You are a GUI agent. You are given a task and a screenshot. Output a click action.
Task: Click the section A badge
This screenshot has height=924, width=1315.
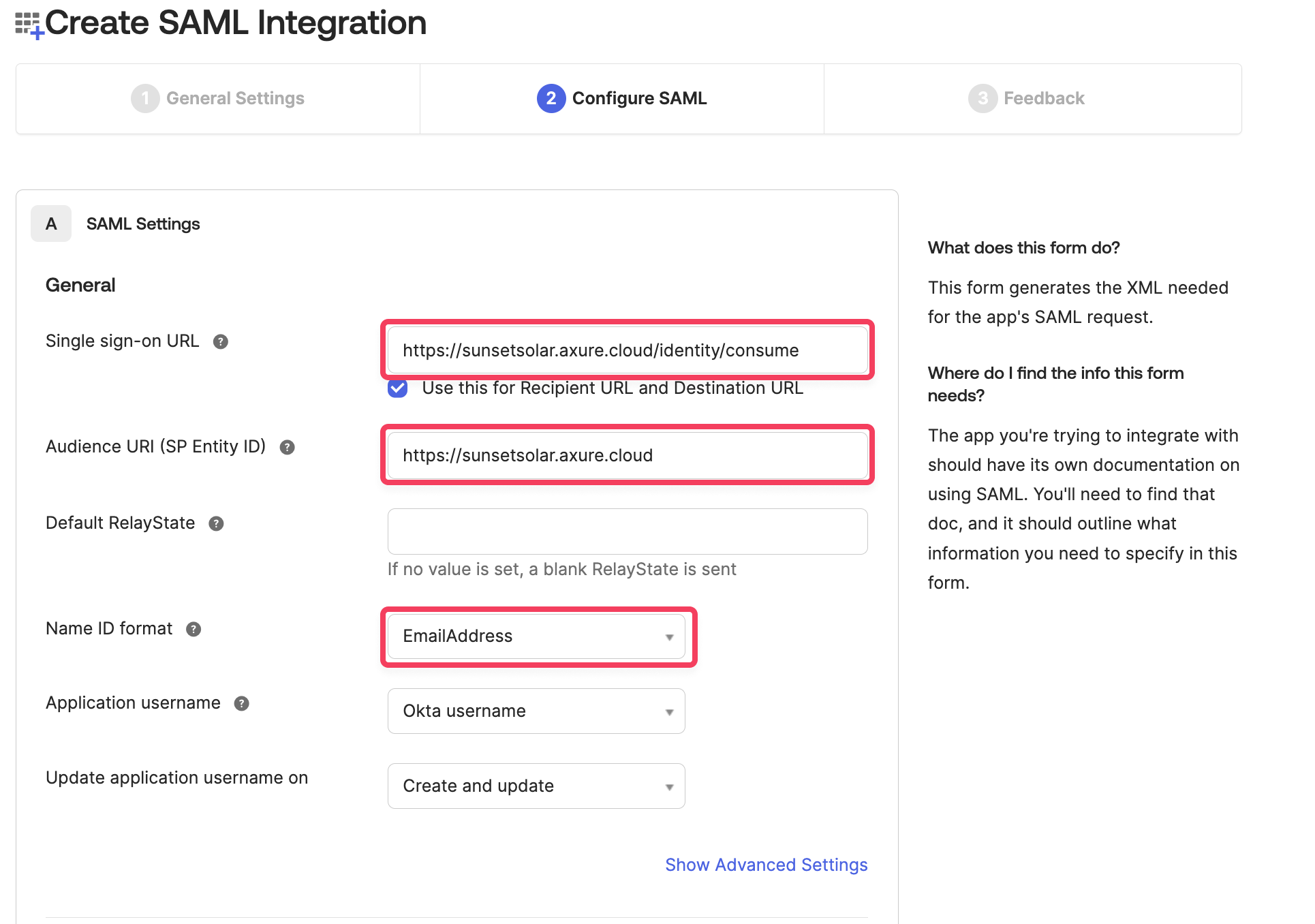coord(51,224)
